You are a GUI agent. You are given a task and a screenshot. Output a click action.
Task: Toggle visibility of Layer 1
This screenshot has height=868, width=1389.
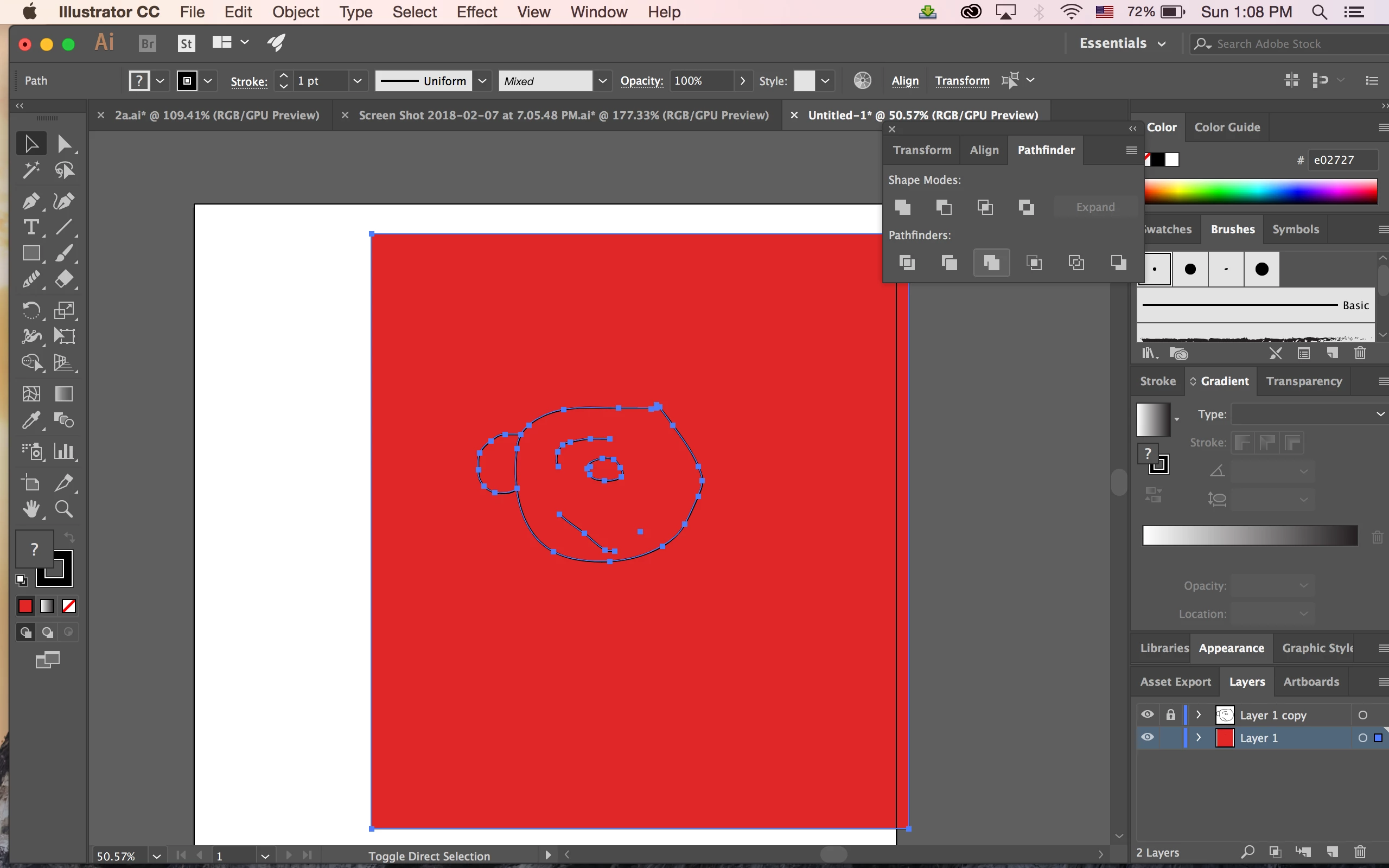pos(1147,738)
